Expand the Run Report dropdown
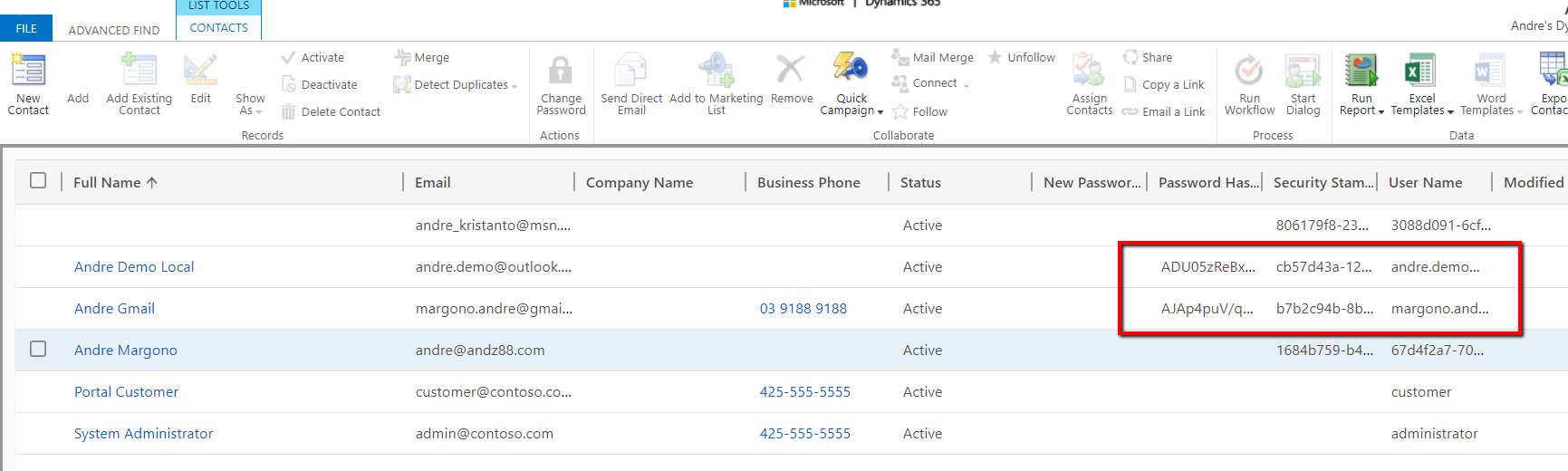The width and height of the screenshot is (1568, 471). pos(1361,111)
